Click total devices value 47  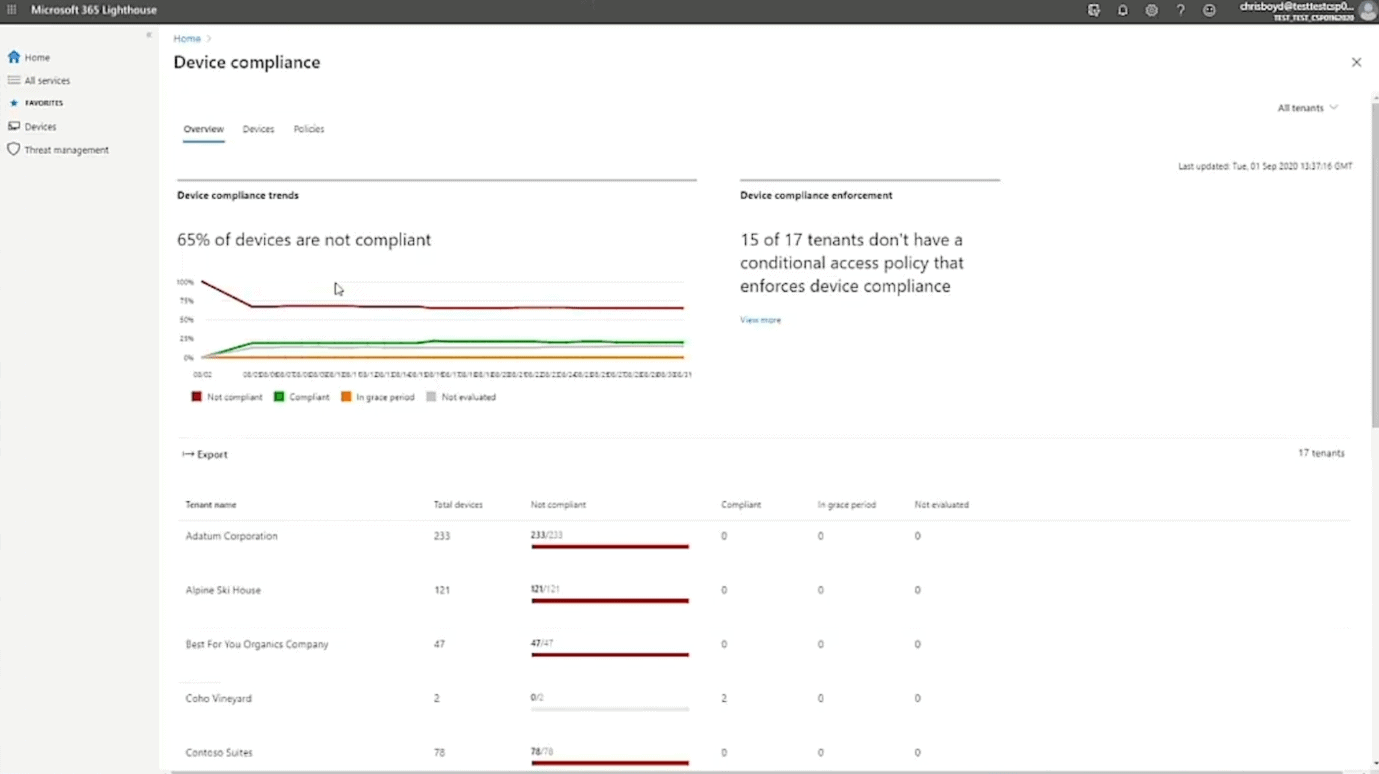tap(439, 644)
